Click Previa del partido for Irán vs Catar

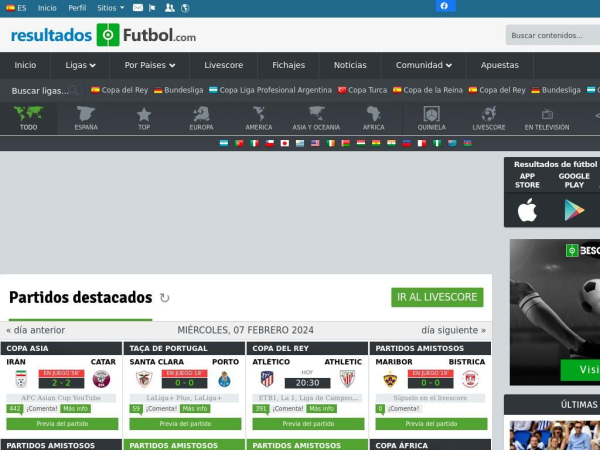(62, 424)
